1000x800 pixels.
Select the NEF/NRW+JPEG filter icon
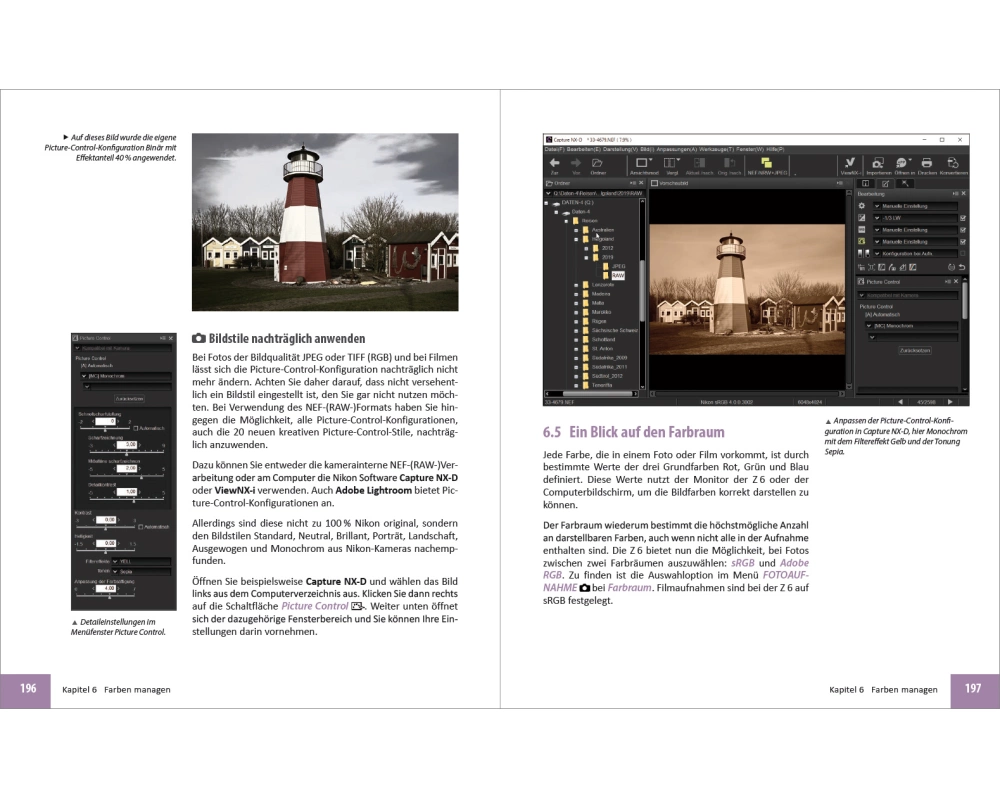(x=766, y=164)
